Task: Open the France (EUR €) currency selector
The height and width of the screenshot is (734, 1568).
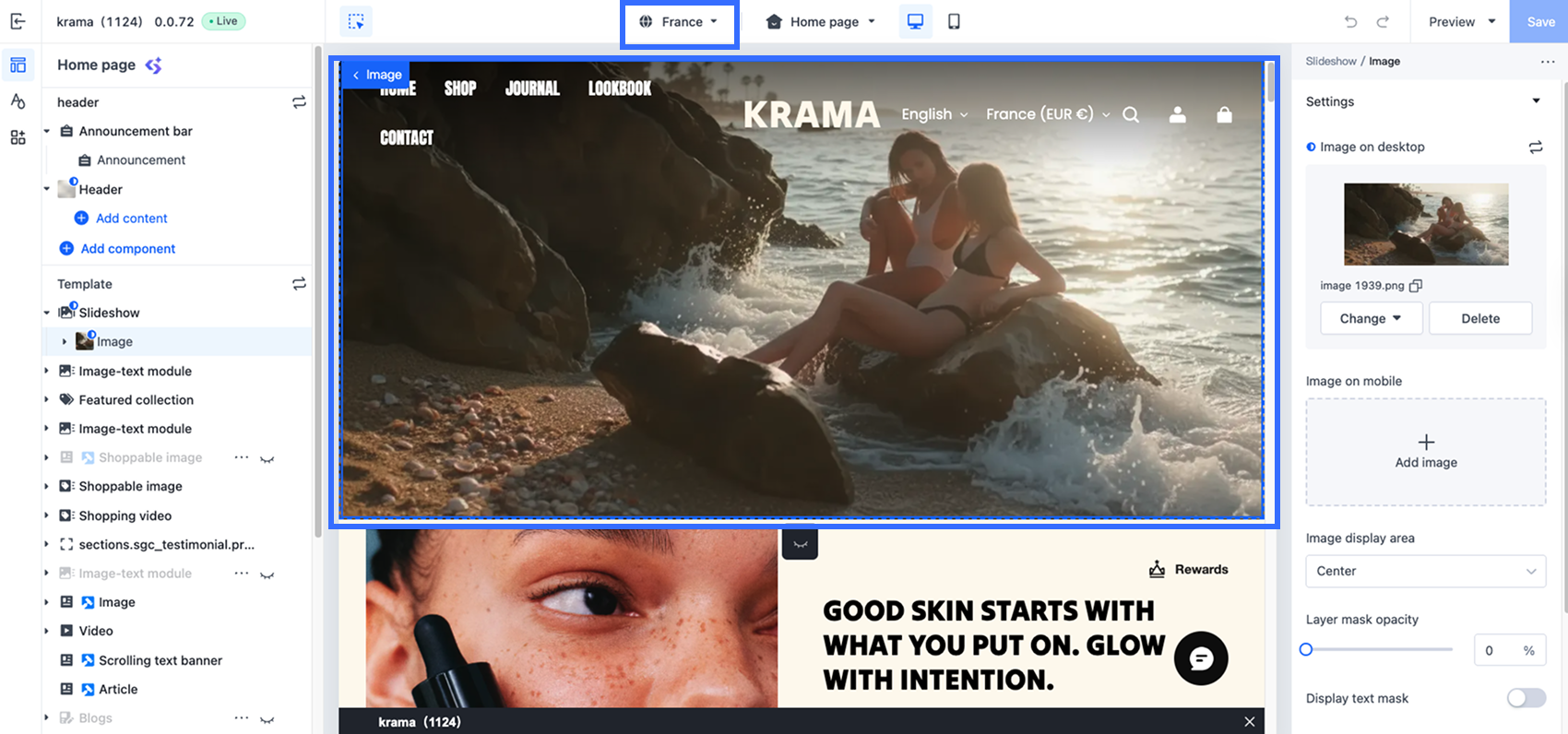Action: point(1048,114)
